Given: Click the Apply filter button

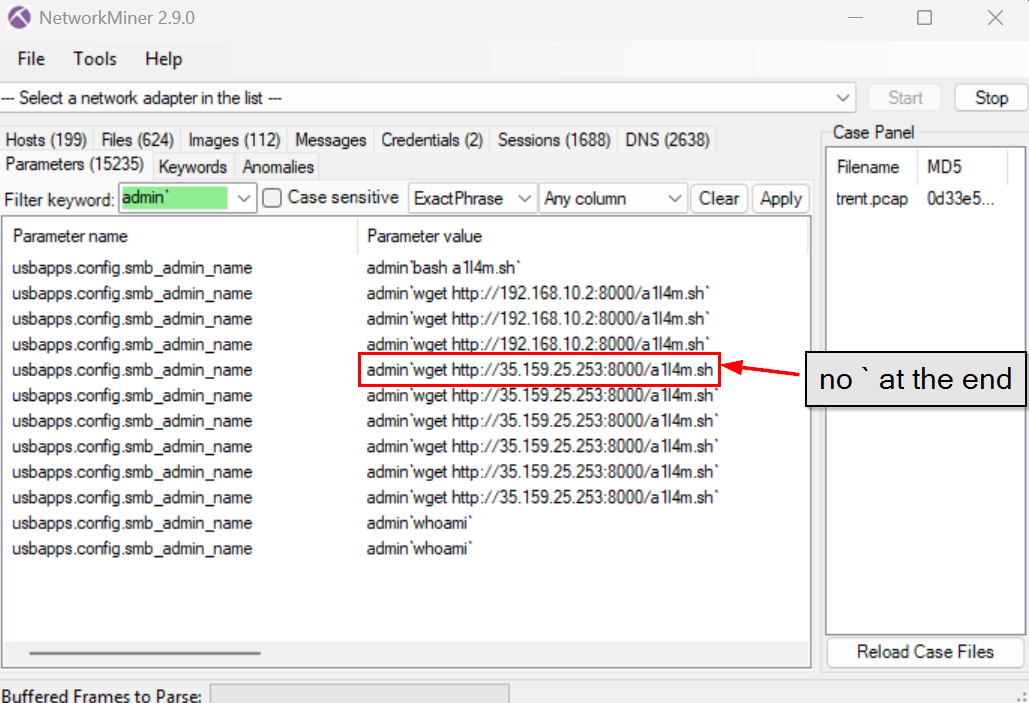Looking at the screenshot, I should click(x=781, y=198).
